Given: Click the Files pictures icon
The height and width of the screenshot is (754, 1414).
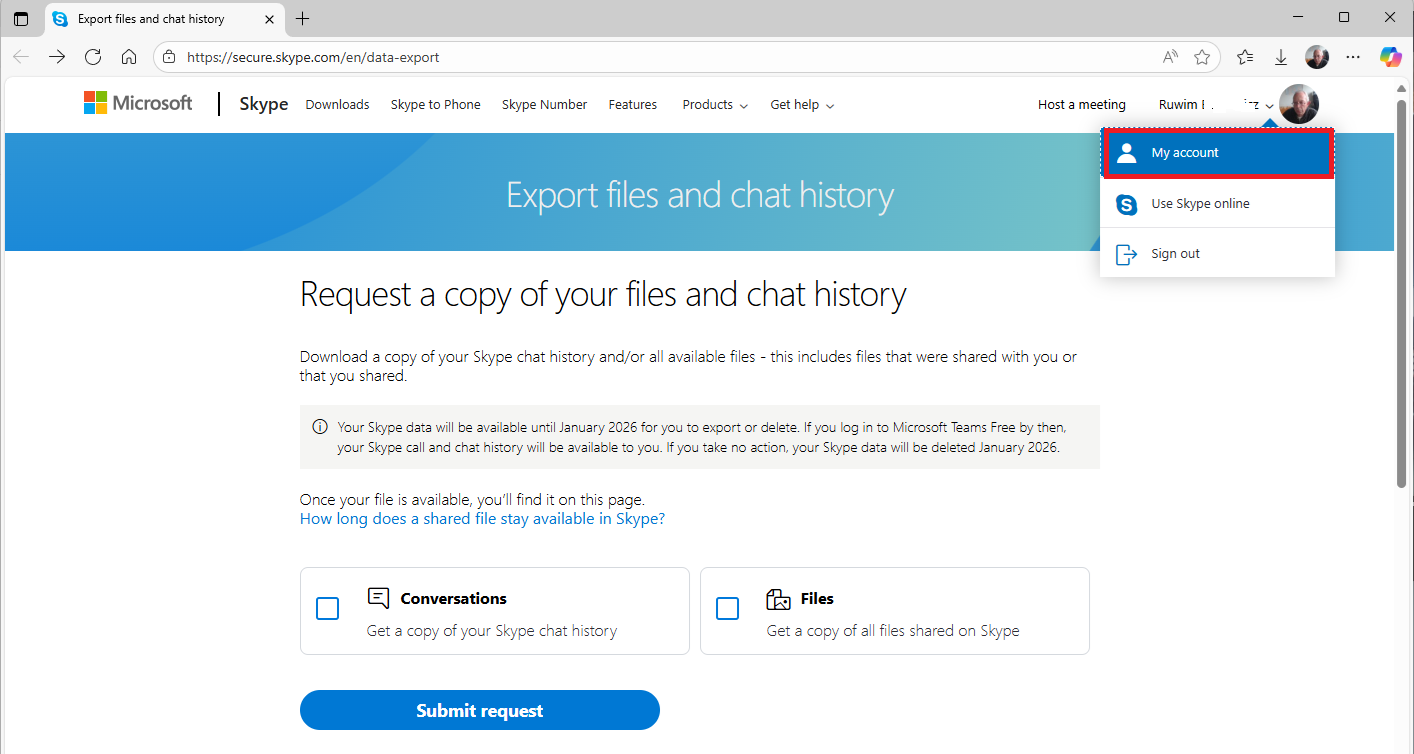Looking at the screenshot, I should [778, 599].
